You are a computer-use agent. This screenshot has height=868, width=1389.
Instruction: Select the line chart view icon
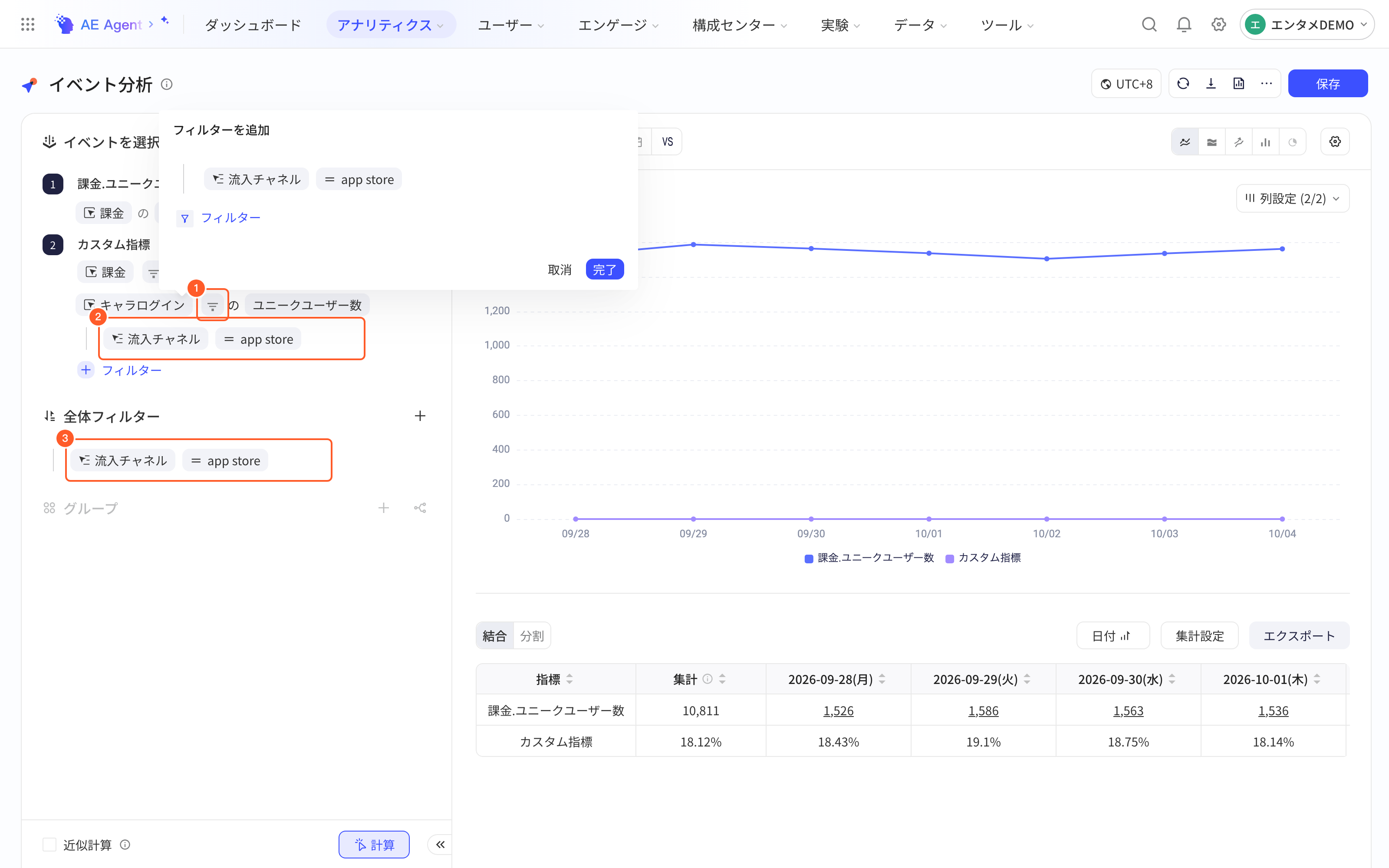pyautogui.click(x=1185, y=142)
